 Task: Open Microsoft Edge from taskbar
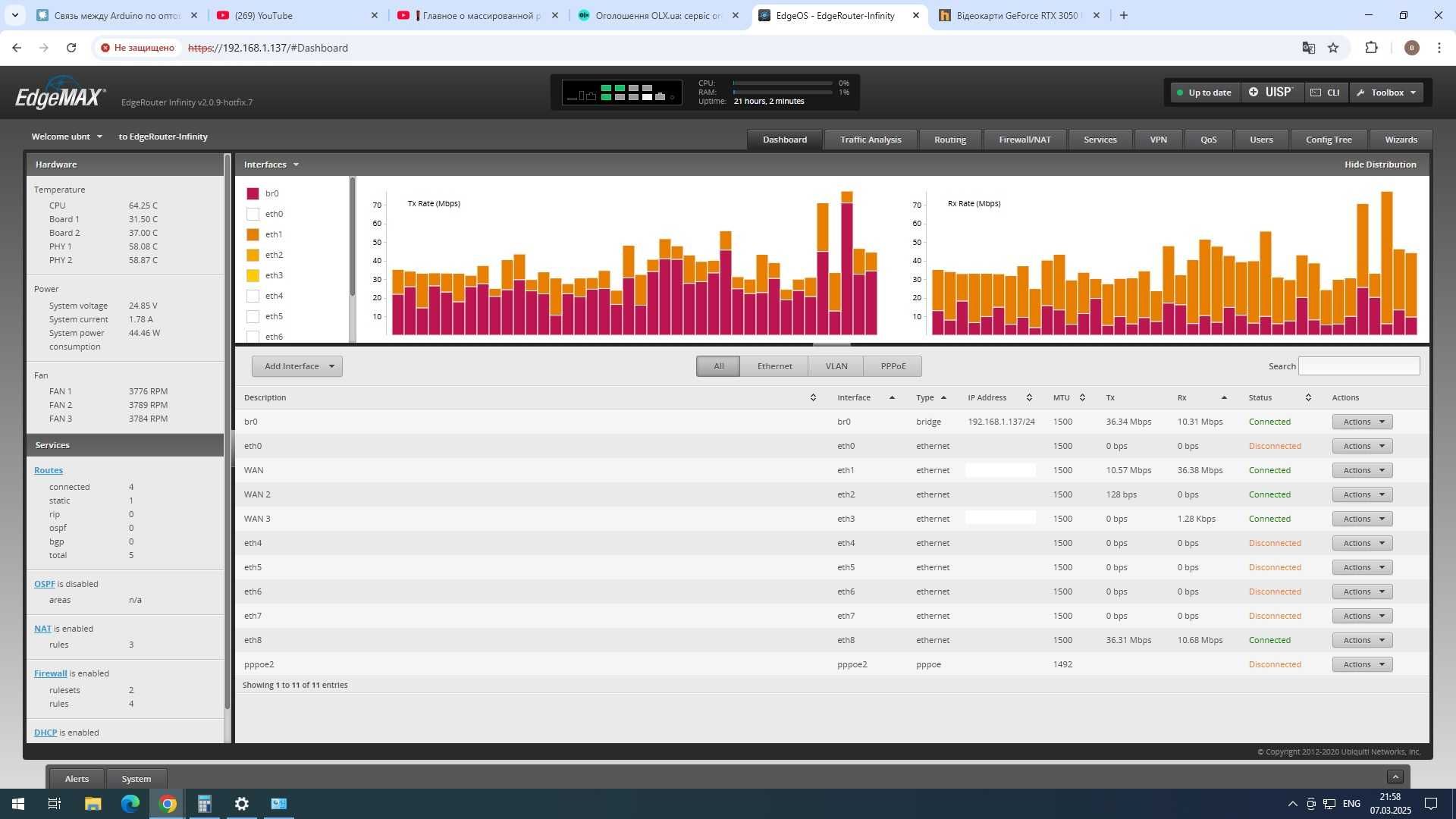pos(130,804)
